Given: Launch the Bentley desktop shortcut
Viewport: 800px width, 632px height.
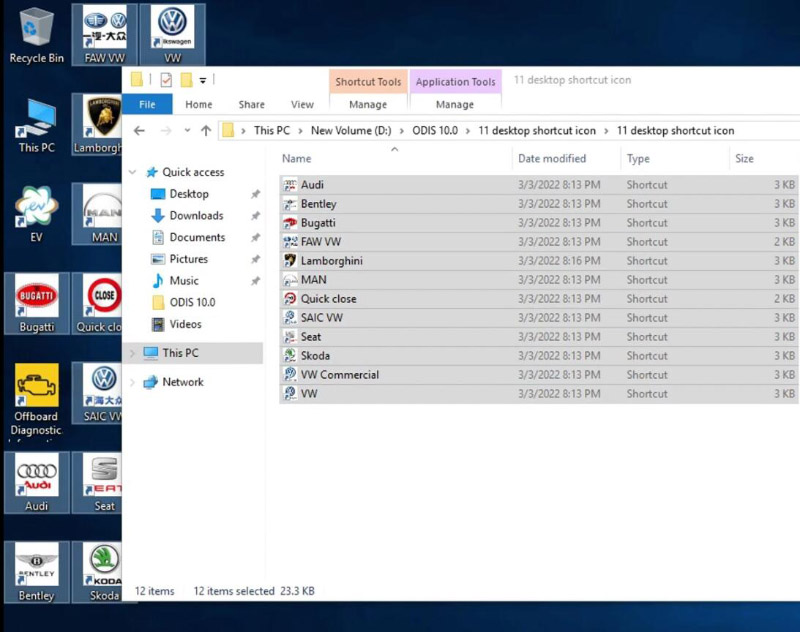Looking at the screenshot, I should 36,572.
